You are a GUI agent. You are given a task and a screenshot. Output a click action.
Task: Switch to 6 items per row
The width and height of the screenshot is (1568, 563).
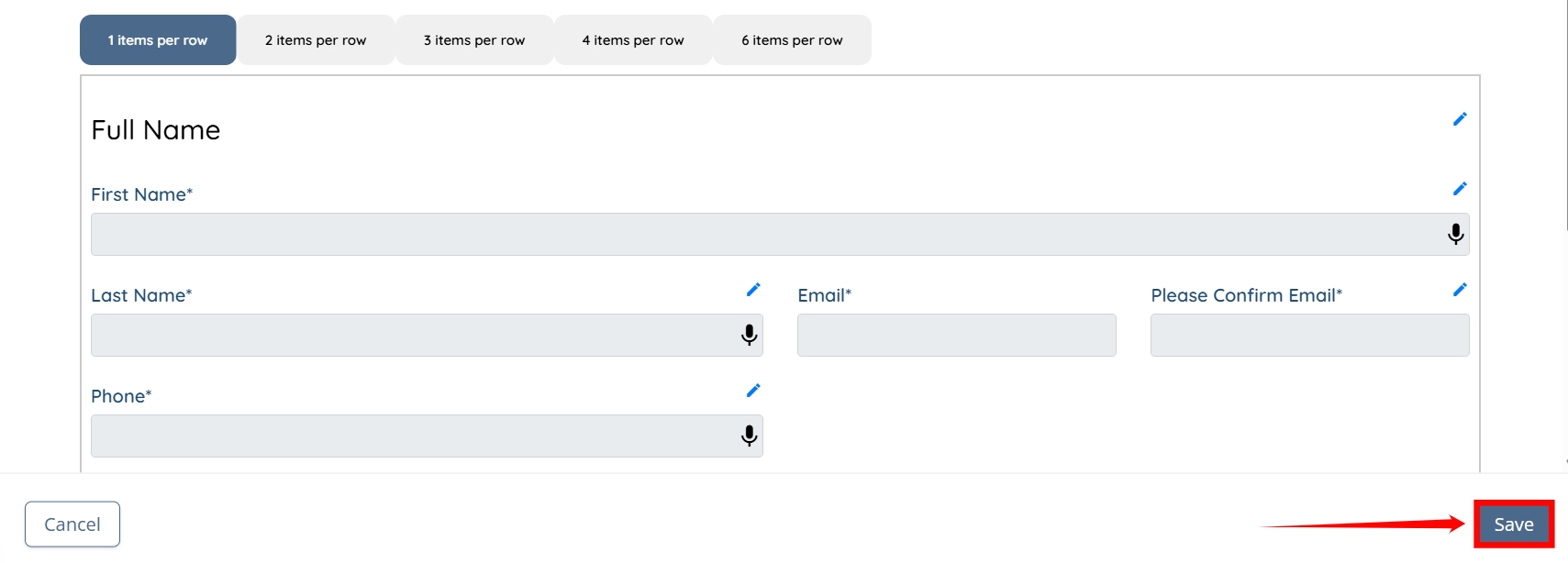pos(792,40)
